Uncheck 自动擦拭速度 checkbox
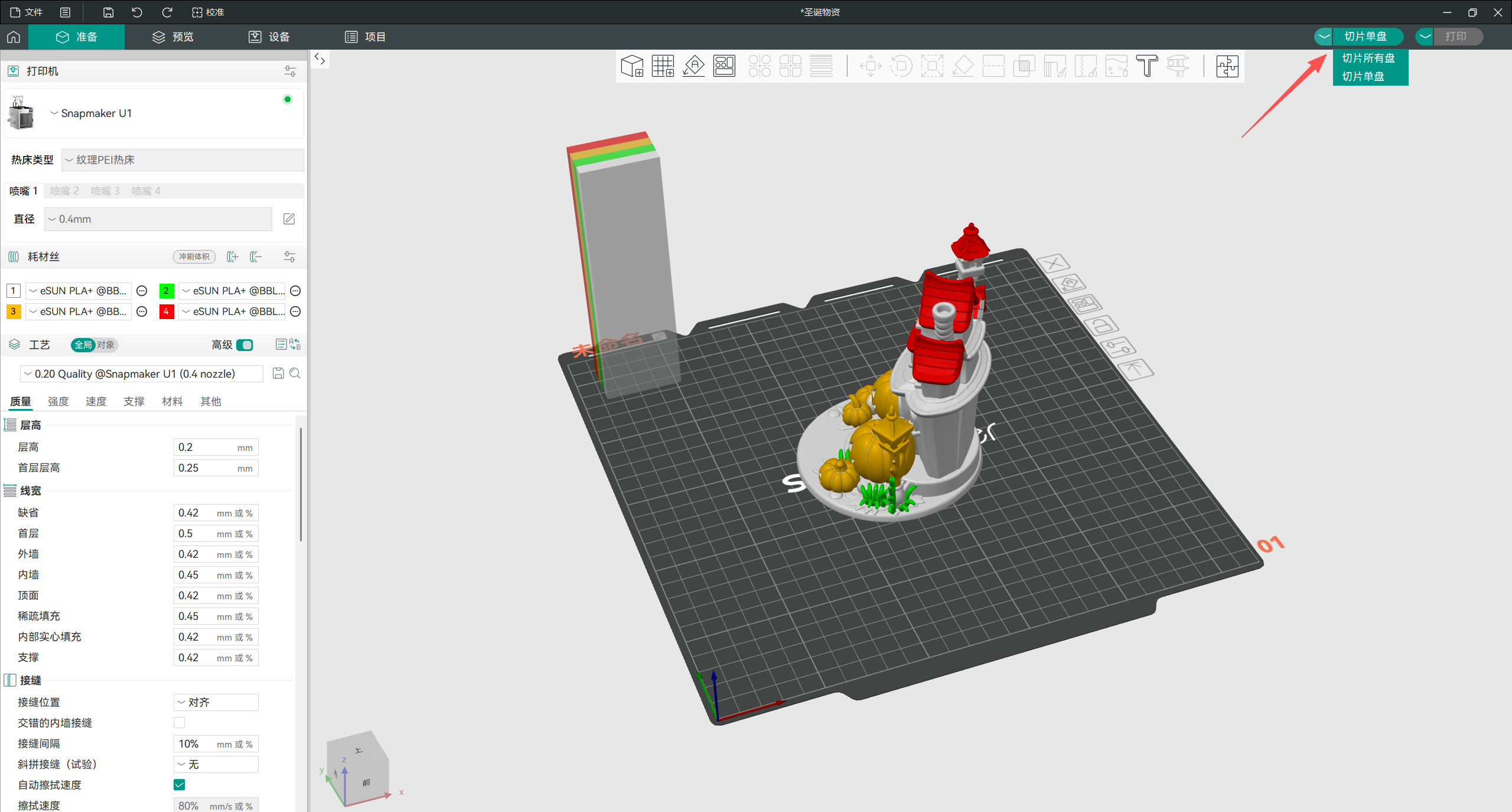Viewport: 1512px width, 812px height. tap(180, 785)
